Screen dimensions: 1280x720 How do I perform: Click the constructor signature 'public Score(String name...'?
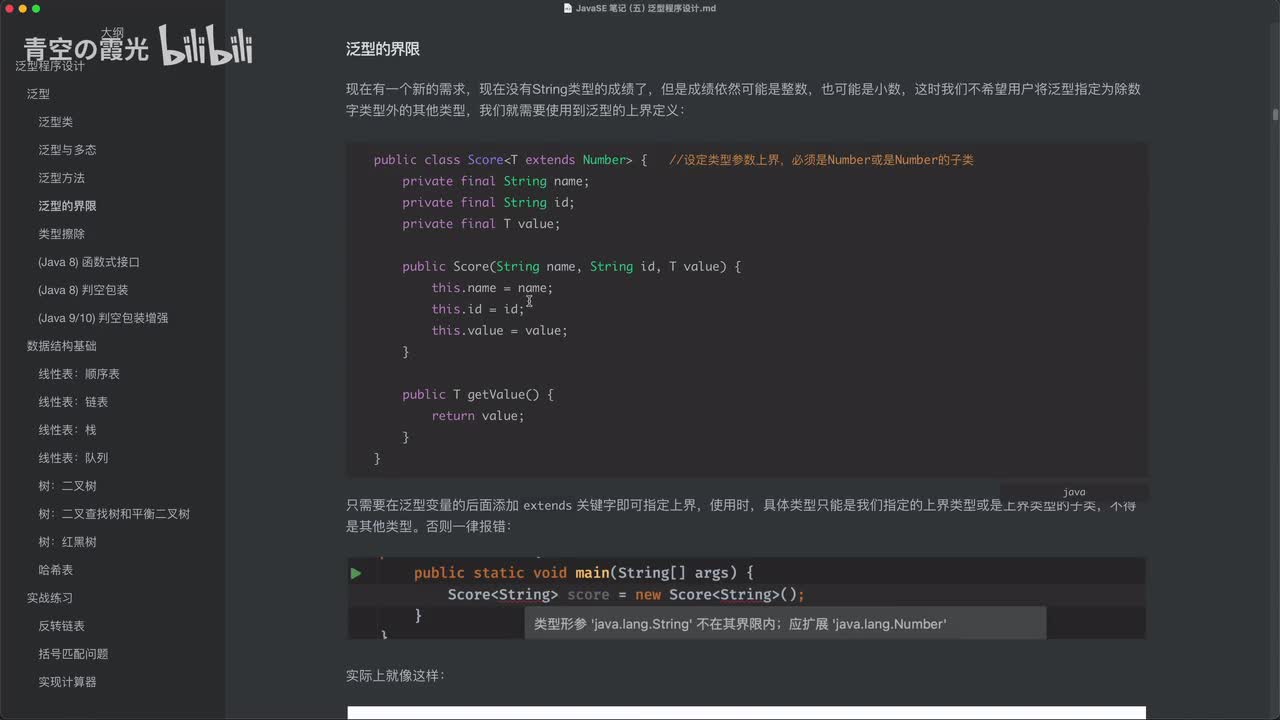point(571,267)
